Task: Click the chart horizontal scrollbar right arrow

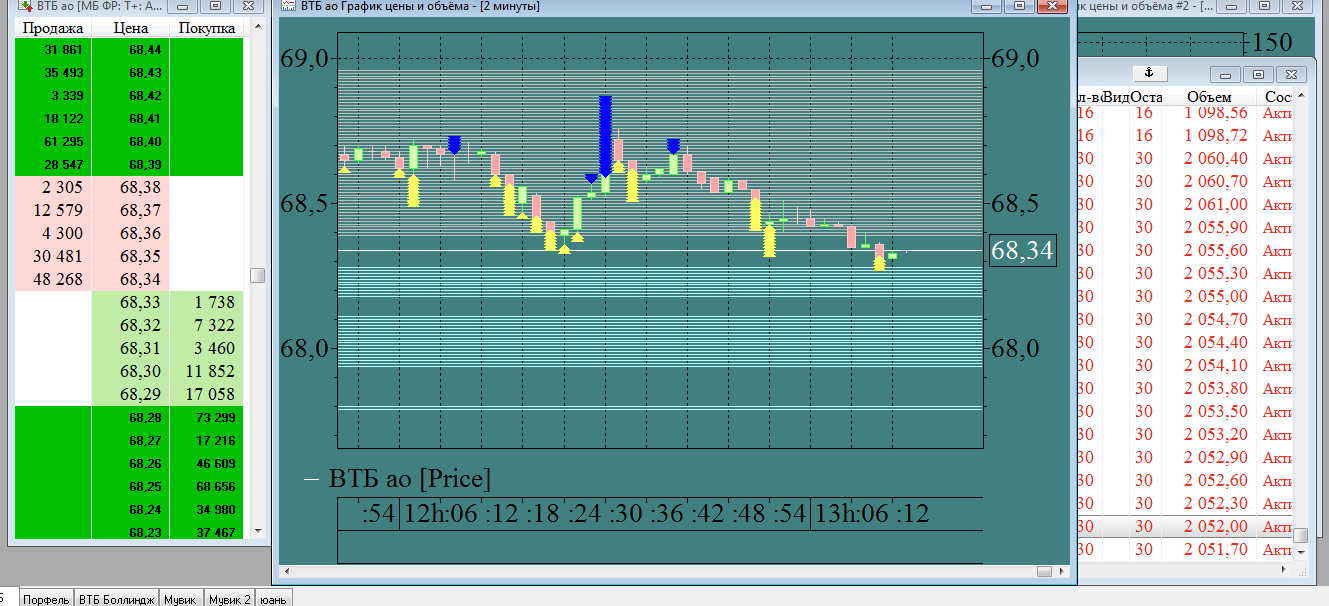Action: click(x=1063, y=571)
